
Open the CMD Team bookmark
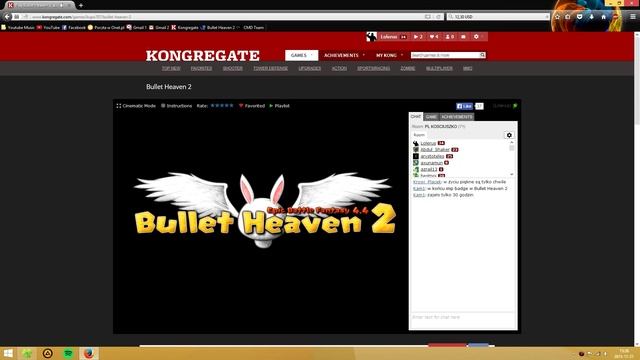tap(253, 28)
